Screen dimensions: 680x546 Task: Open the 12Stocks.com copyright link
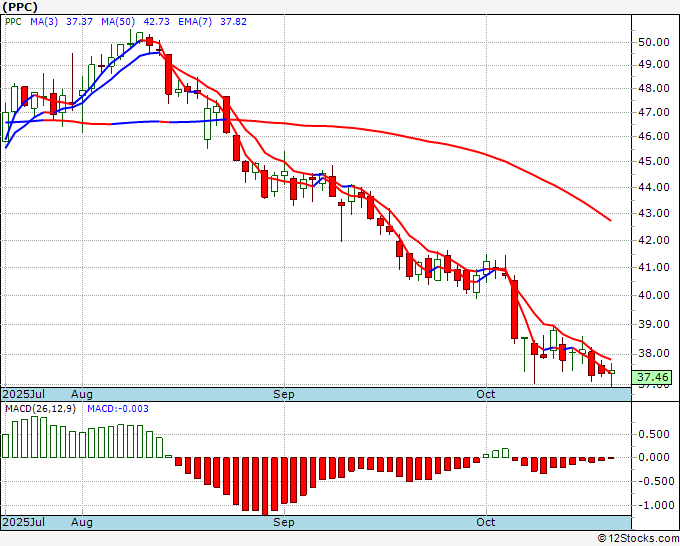click(638, 539)
